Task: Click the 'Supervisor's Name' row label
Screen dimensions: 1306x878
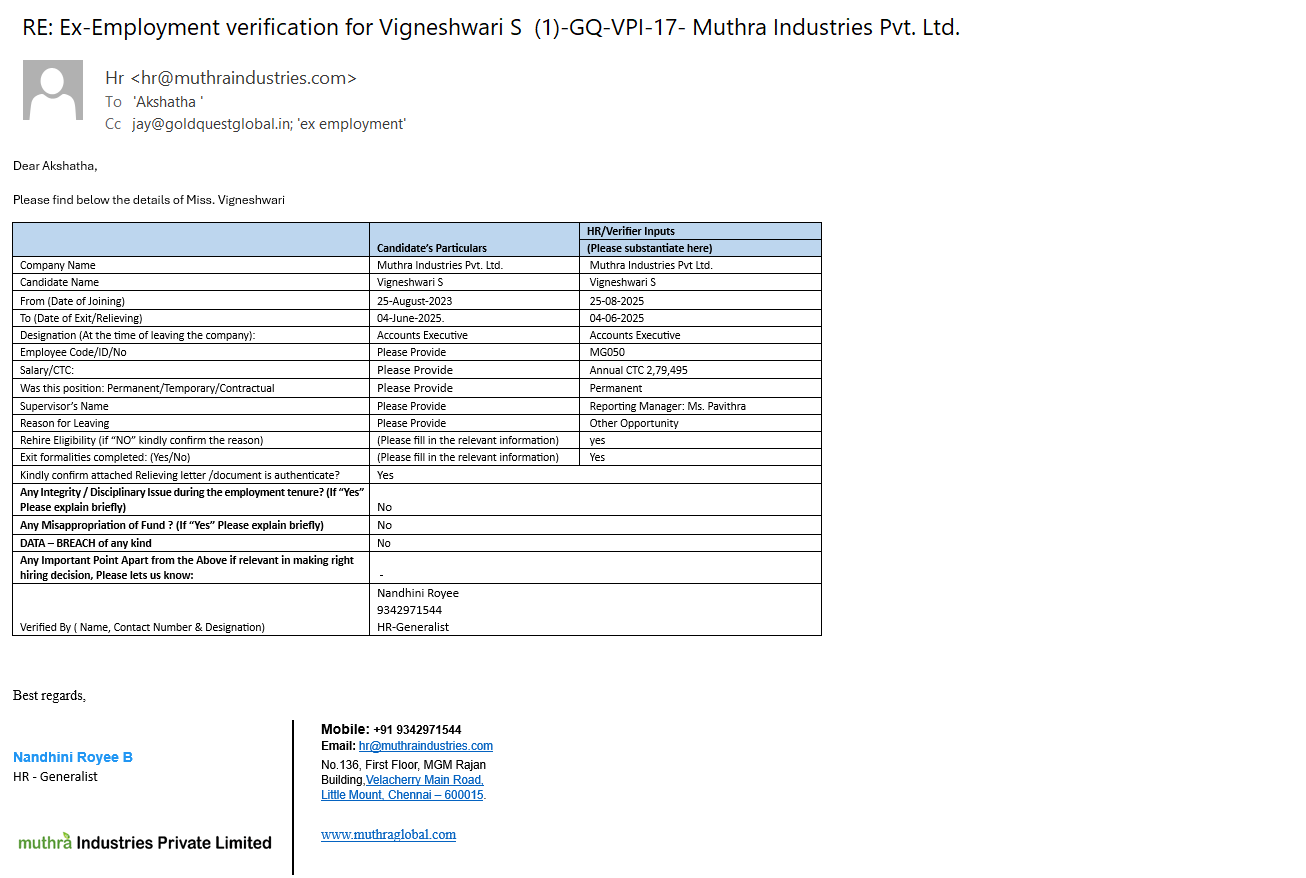Action: pyautogui.click(x=64, y=406)
